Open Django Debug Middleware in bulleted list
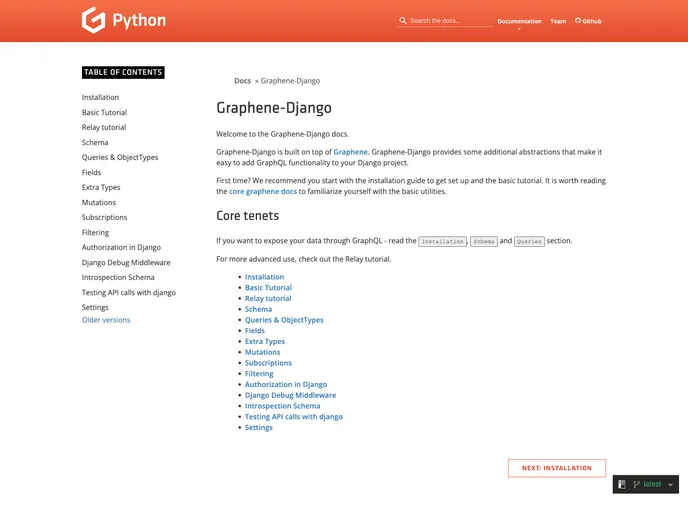Image resolution: width=688 pixels, height=512 pixels. tap(290, 395)
